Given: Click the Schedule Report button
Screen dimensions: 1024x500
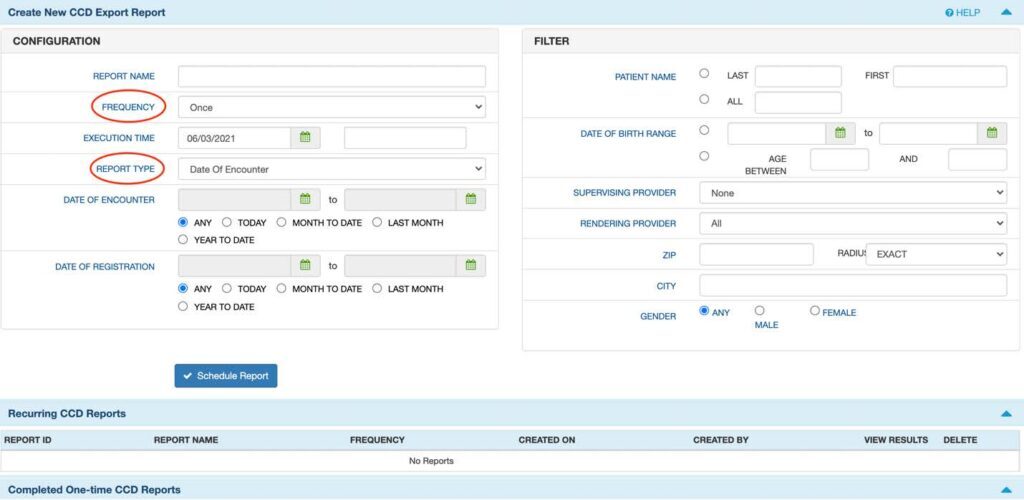Looking at the screenshot, I should 226,376.
